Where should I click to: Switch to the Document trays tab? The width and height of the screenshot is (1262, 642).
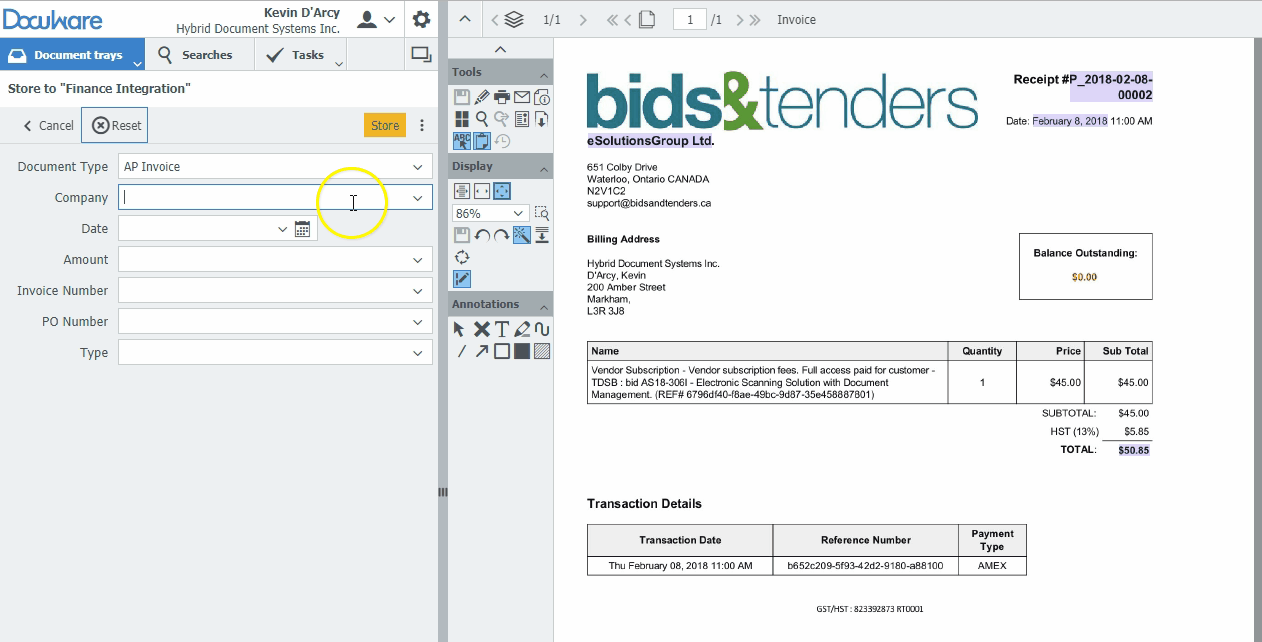(x=72, y=55)
